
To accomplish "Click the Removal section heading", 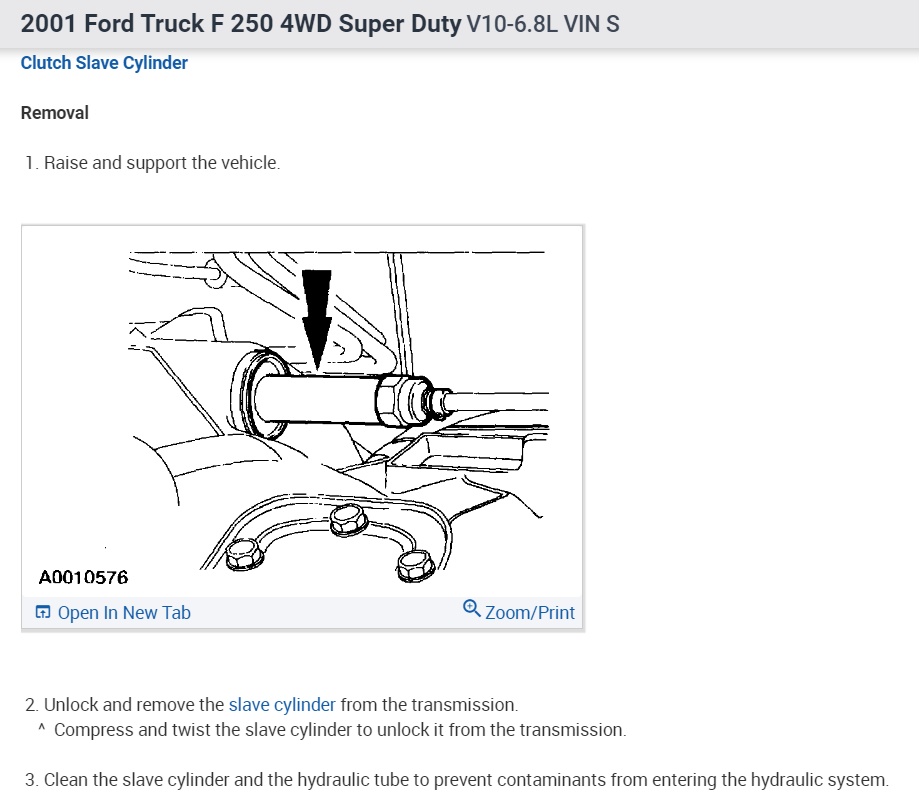I will coord(55,113).
